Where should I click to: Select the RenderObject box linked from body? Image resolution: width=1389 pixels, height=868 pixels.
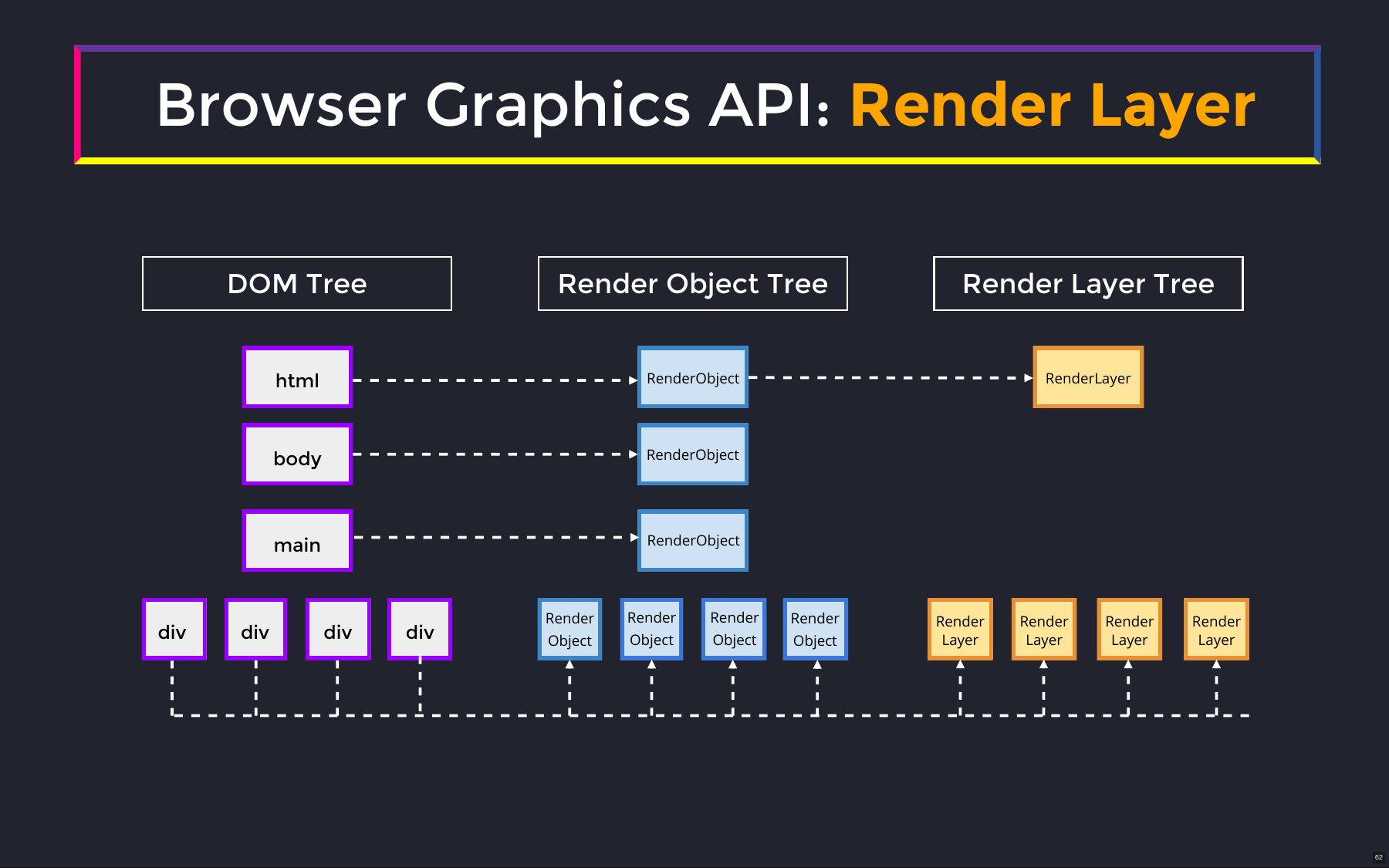click(x=693, y=454)
